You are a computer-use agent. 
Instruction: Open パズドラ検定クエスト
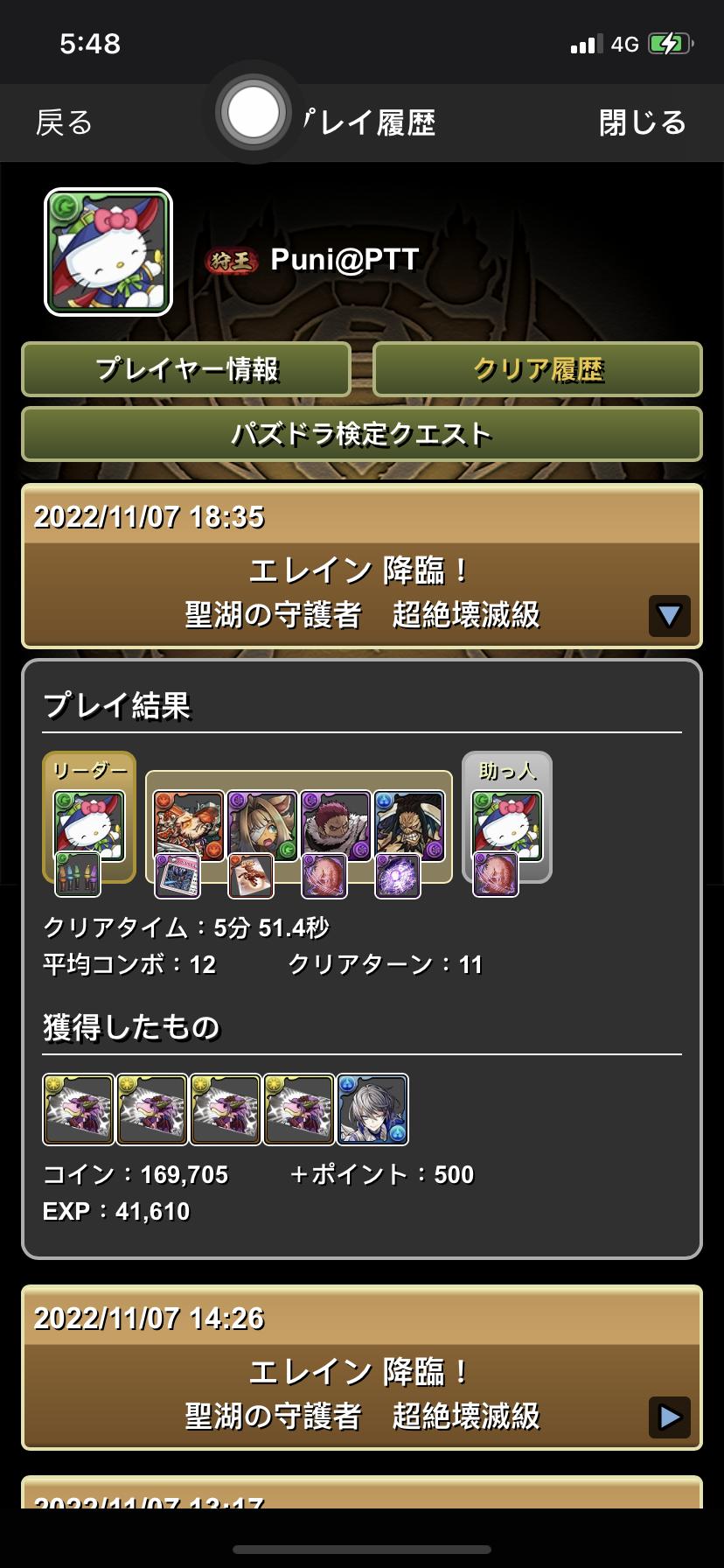coord(362,434)
